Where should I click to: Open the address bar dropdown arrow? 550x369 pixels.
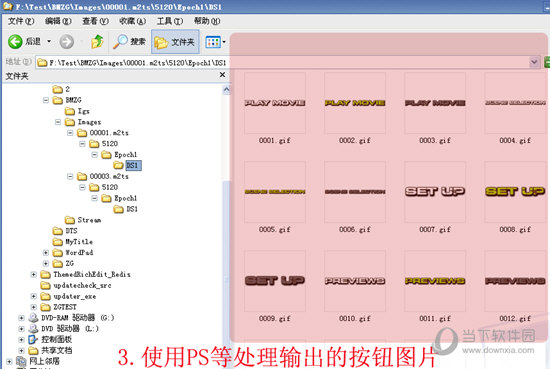tap(534, 62)
